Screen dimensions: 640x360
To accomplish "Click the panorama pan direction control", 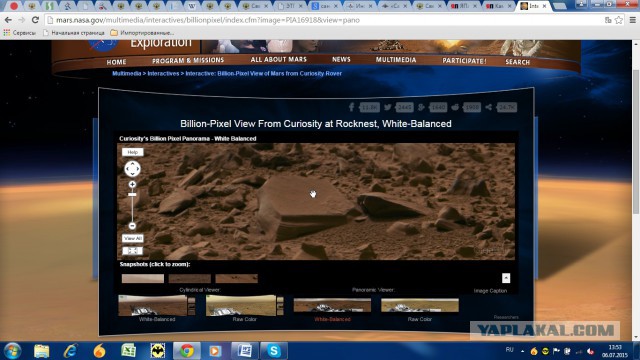I will 132,169.
